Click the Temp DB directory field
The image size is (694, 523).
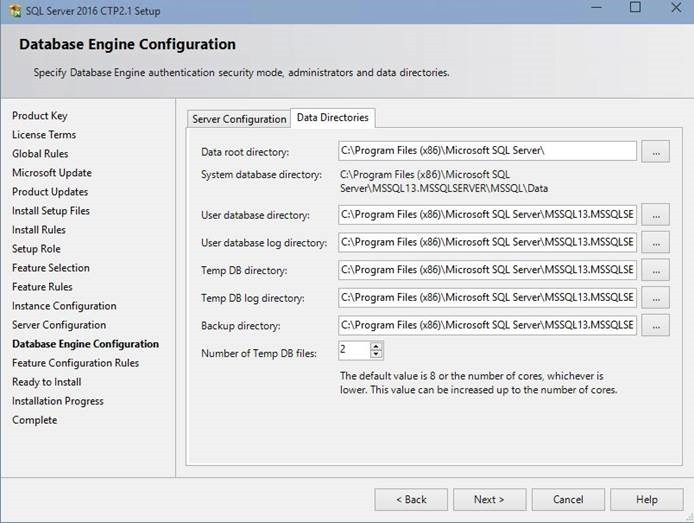point(487,270)
